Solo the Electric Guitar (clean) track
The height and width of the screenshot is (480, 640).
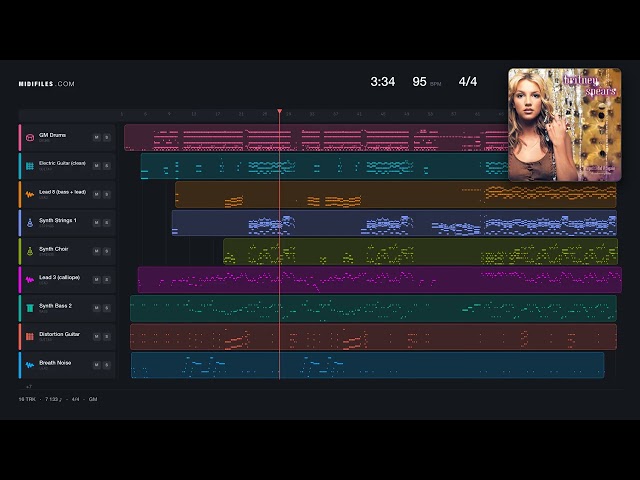(x=107, y=166)
